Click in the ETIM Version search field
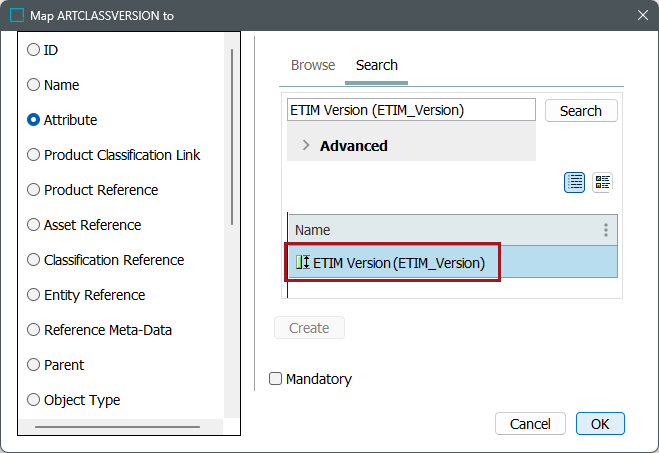This screenshot has height=453, width=659. (x=411, y=110)
